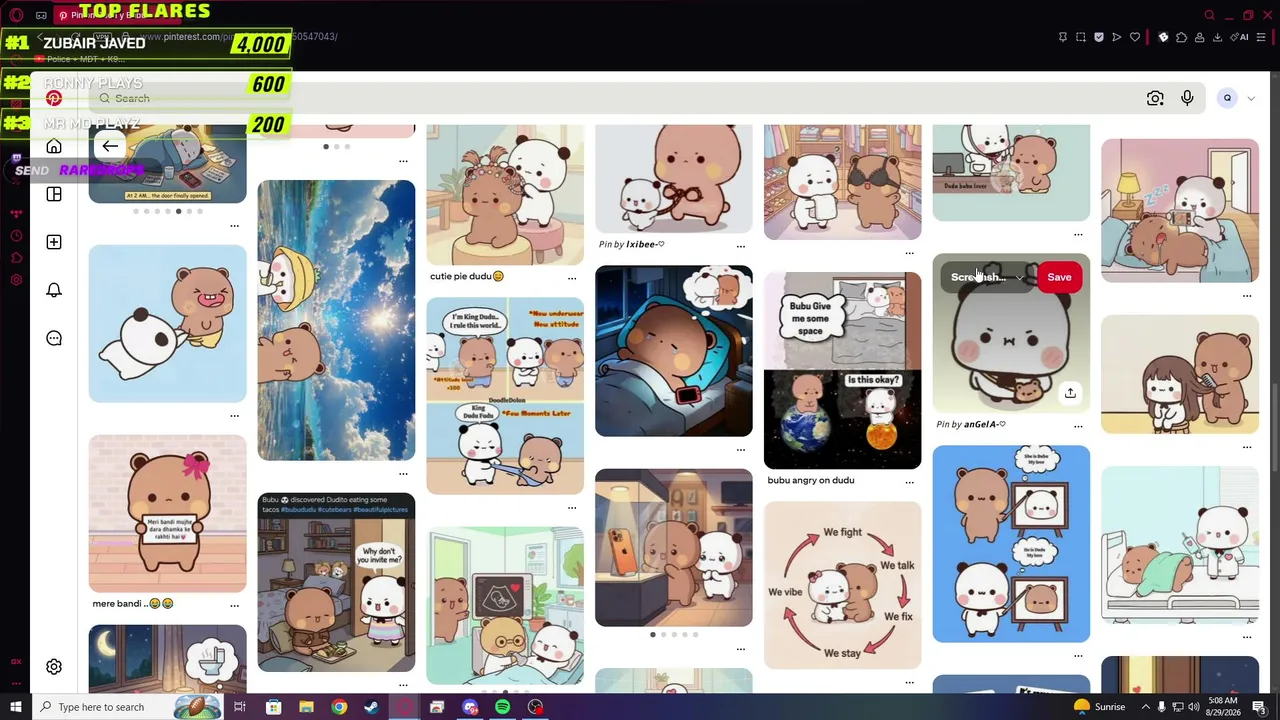Viewport: 1280px width, 720px height.
Task: Open more options for pin by anGelA
Action: point(1078,426)
